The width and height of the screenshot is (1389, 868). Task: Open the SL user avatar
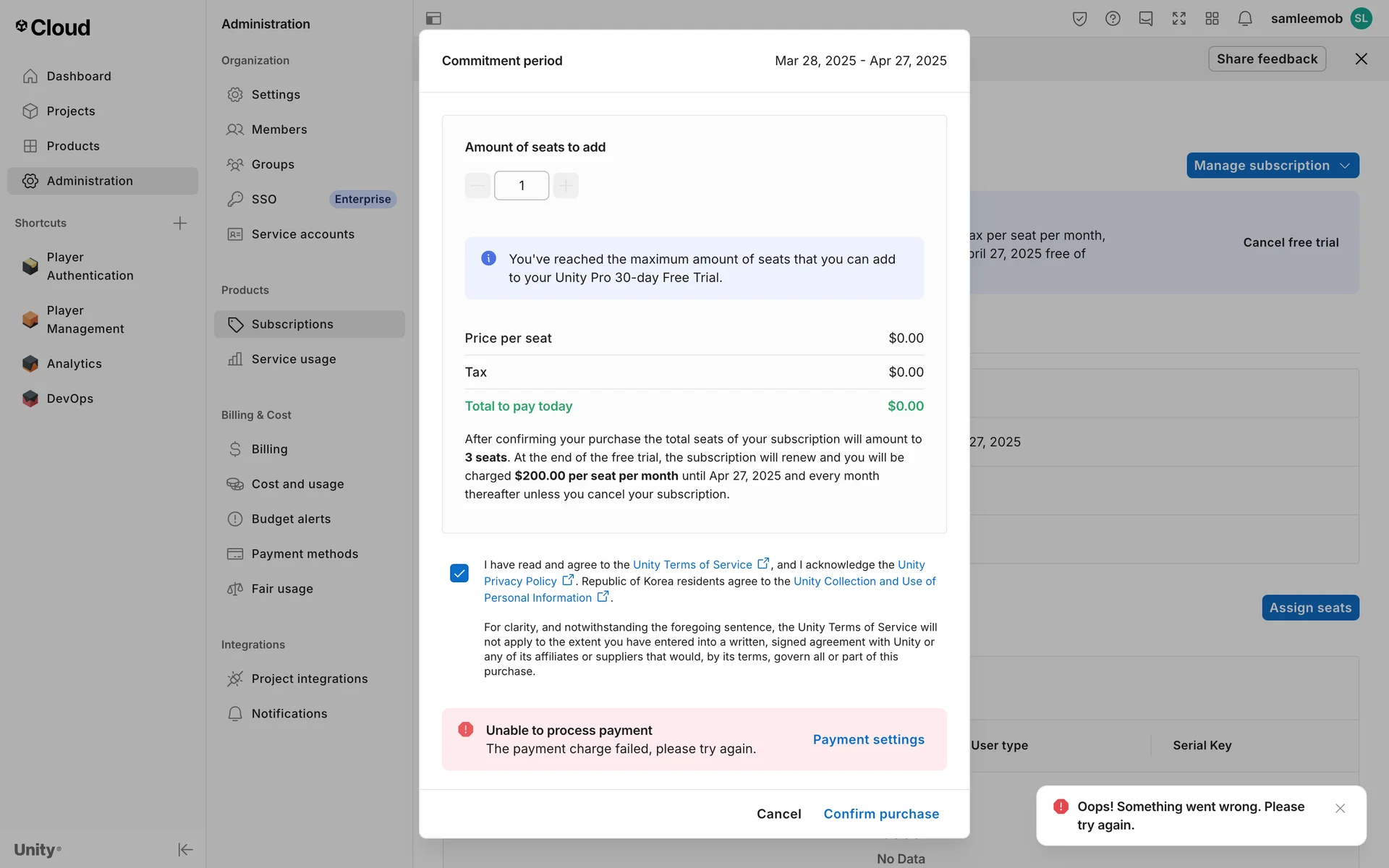(1362, 19)
